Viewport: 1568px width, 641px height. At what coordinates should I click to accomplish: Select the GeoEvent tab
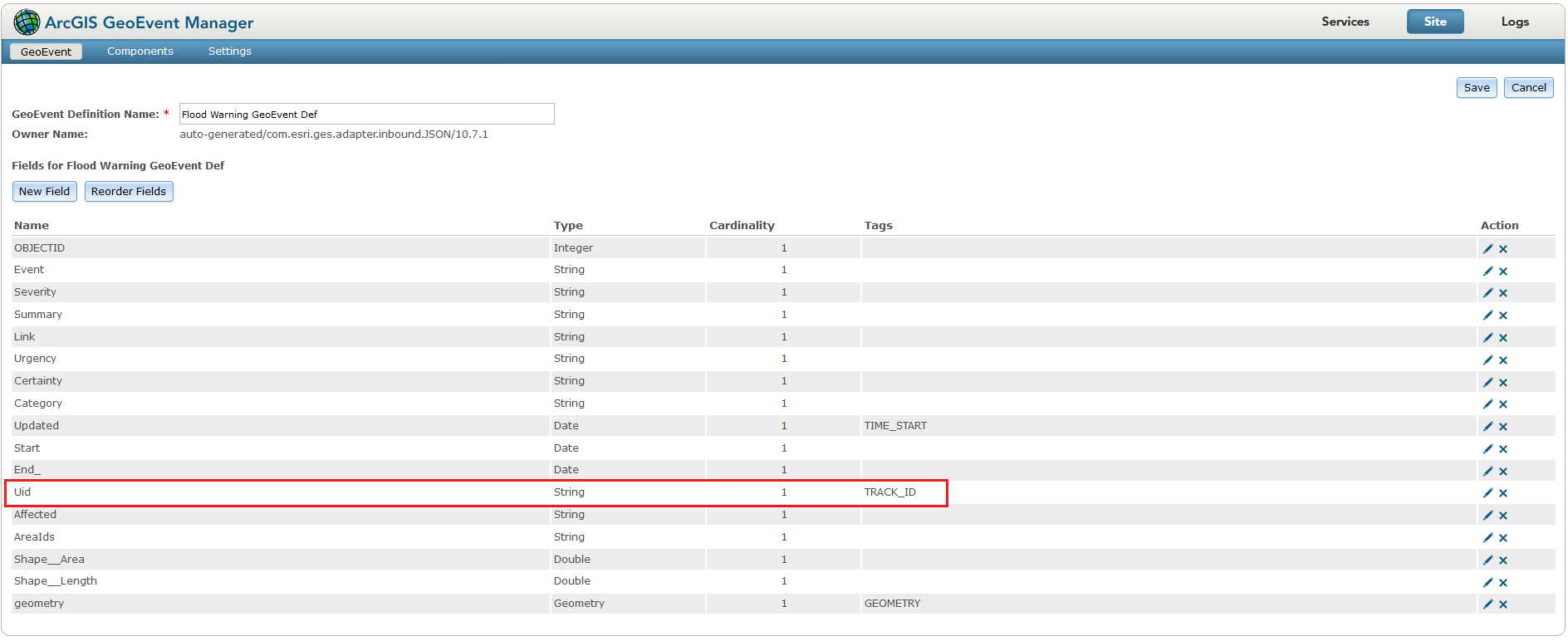click(47, 51)
